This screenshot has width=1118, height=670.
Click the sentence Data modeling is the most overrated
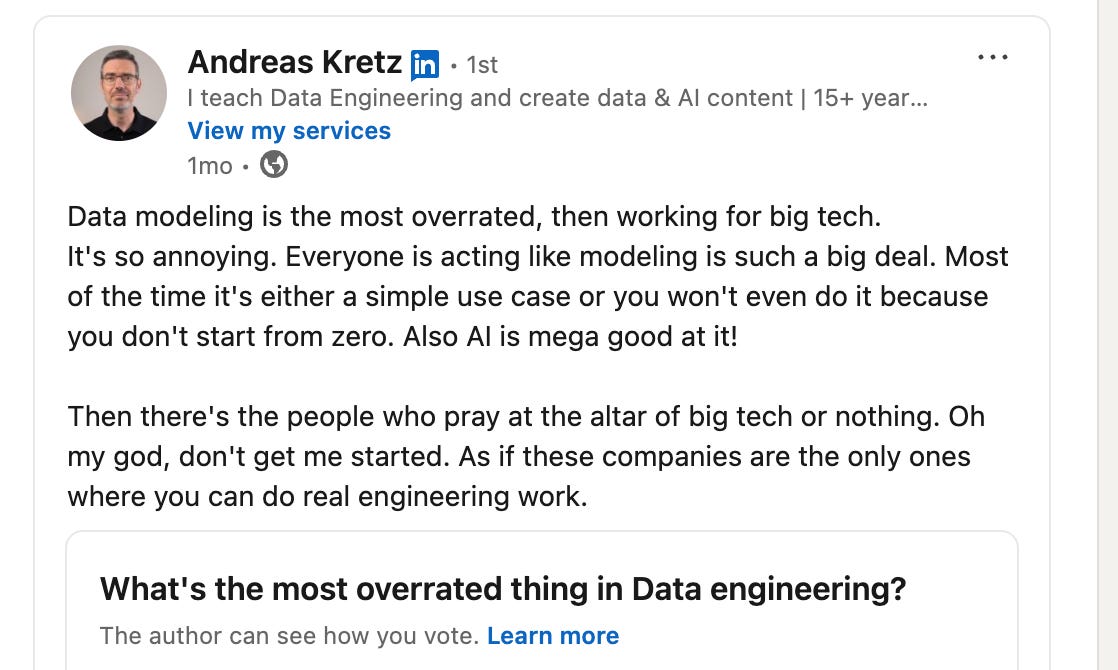point(474,217)
